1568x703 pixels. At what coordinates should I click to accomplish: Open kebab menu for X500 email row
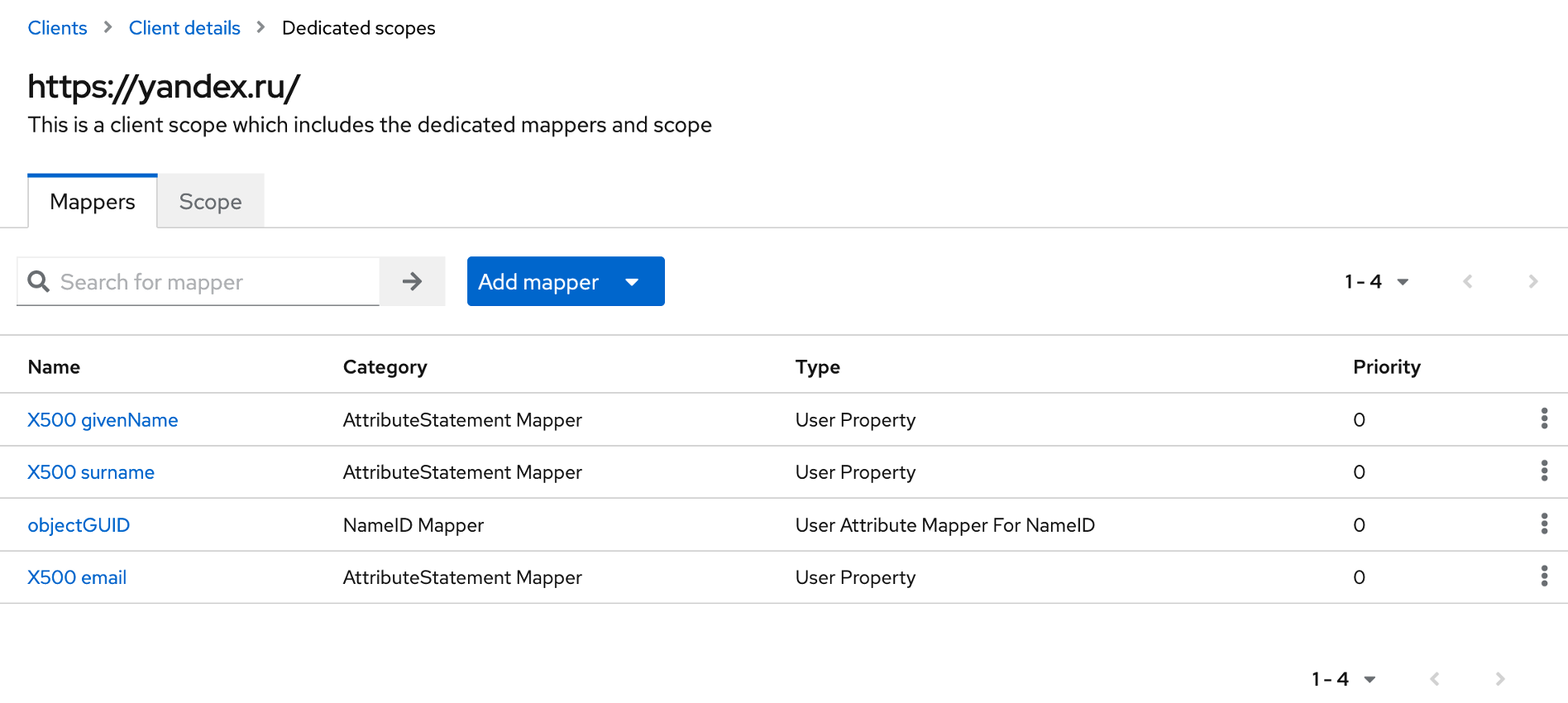(1543, 576)
